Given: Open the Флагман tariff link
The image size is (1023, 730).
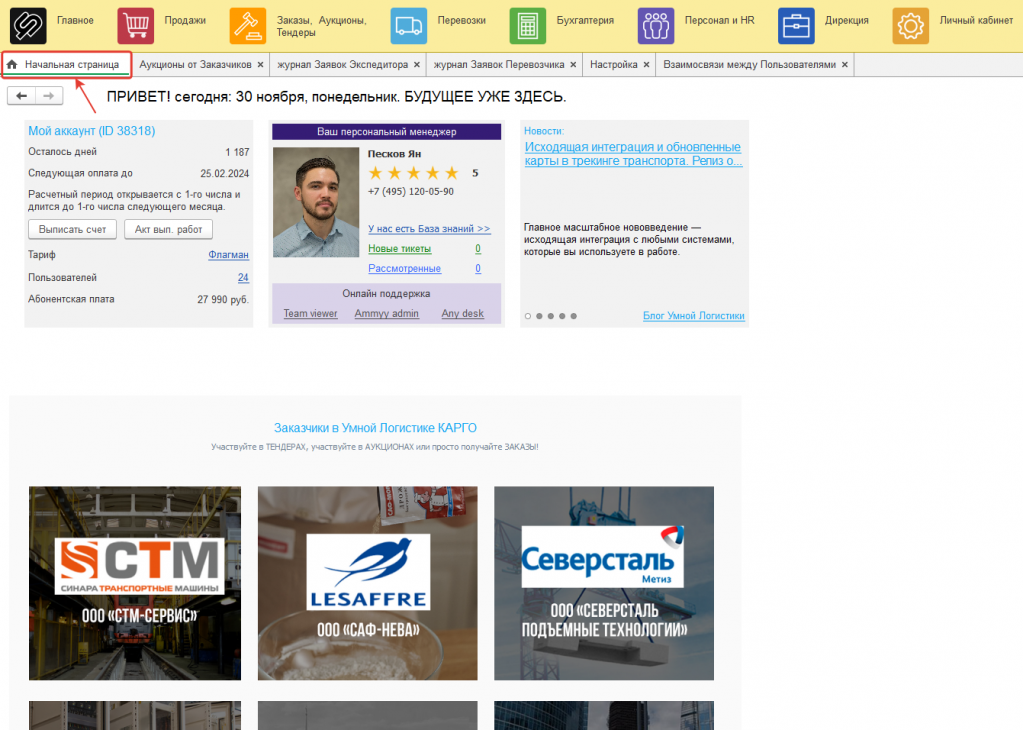Looking at the screenshot, I should (228, 254).
